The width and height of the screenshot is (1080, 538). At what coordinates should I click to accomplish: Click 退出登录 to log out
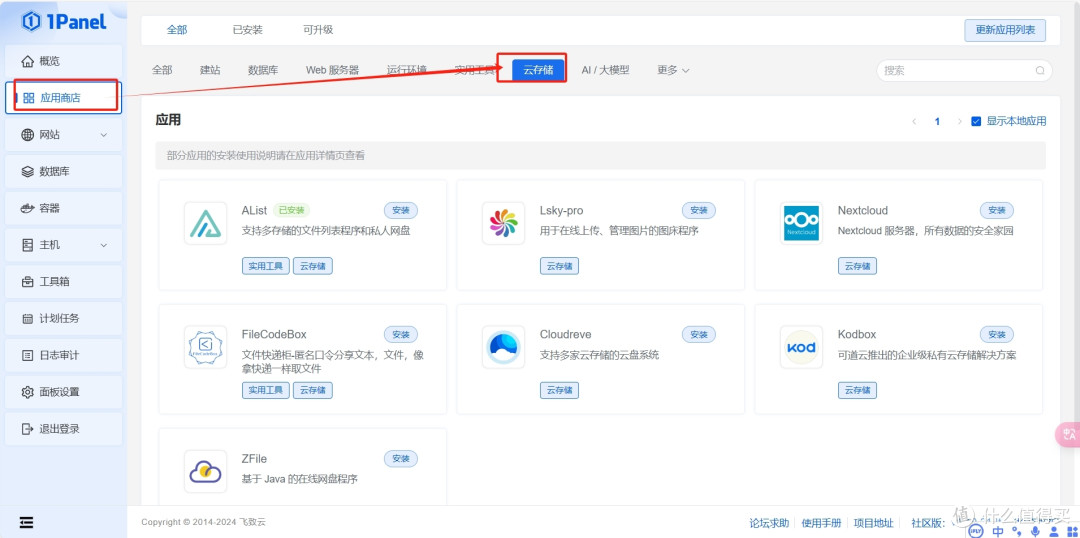(63, 428)
